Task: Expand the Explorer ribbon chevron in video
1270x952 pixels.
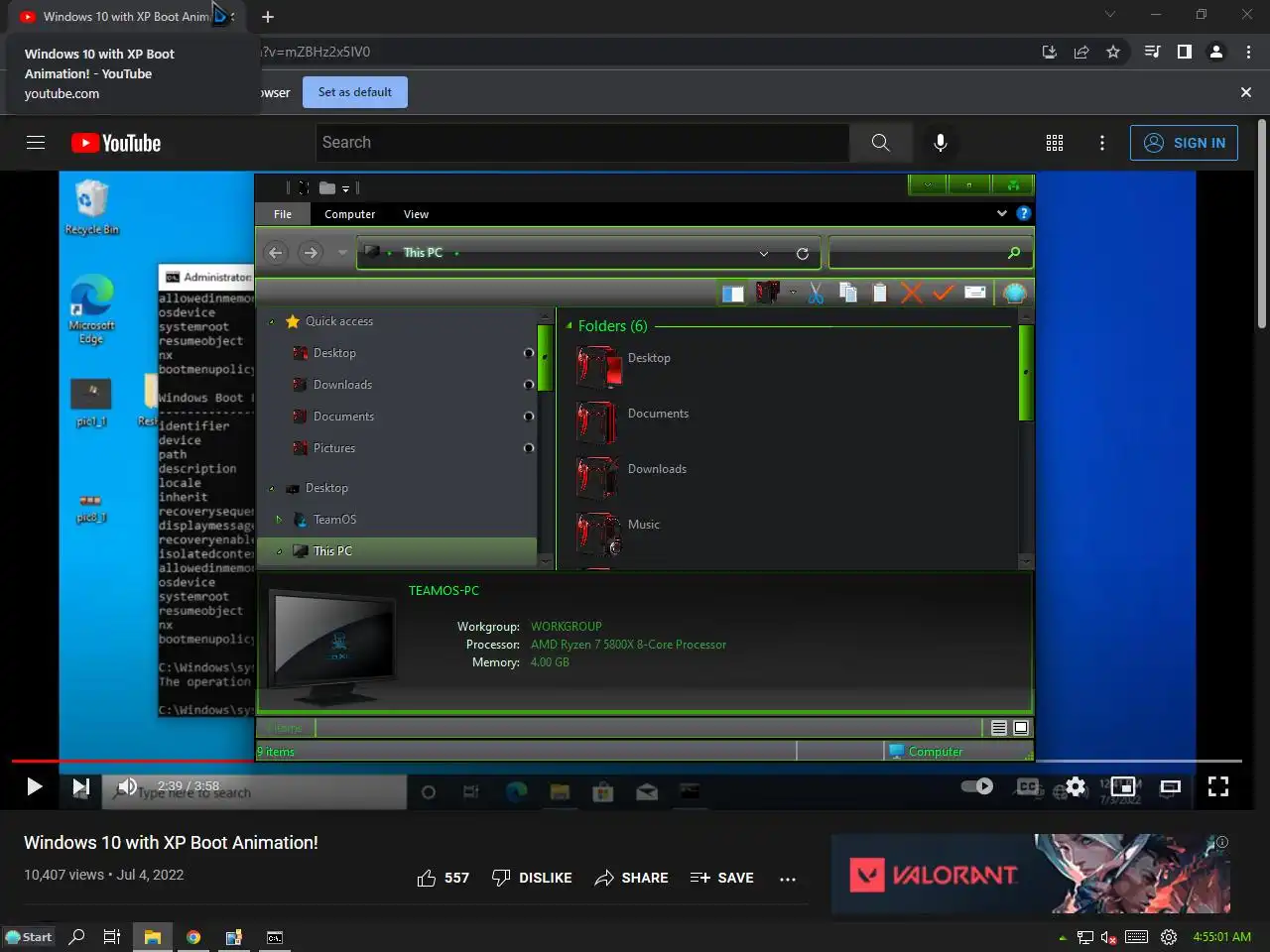Action: [1002, 213]
